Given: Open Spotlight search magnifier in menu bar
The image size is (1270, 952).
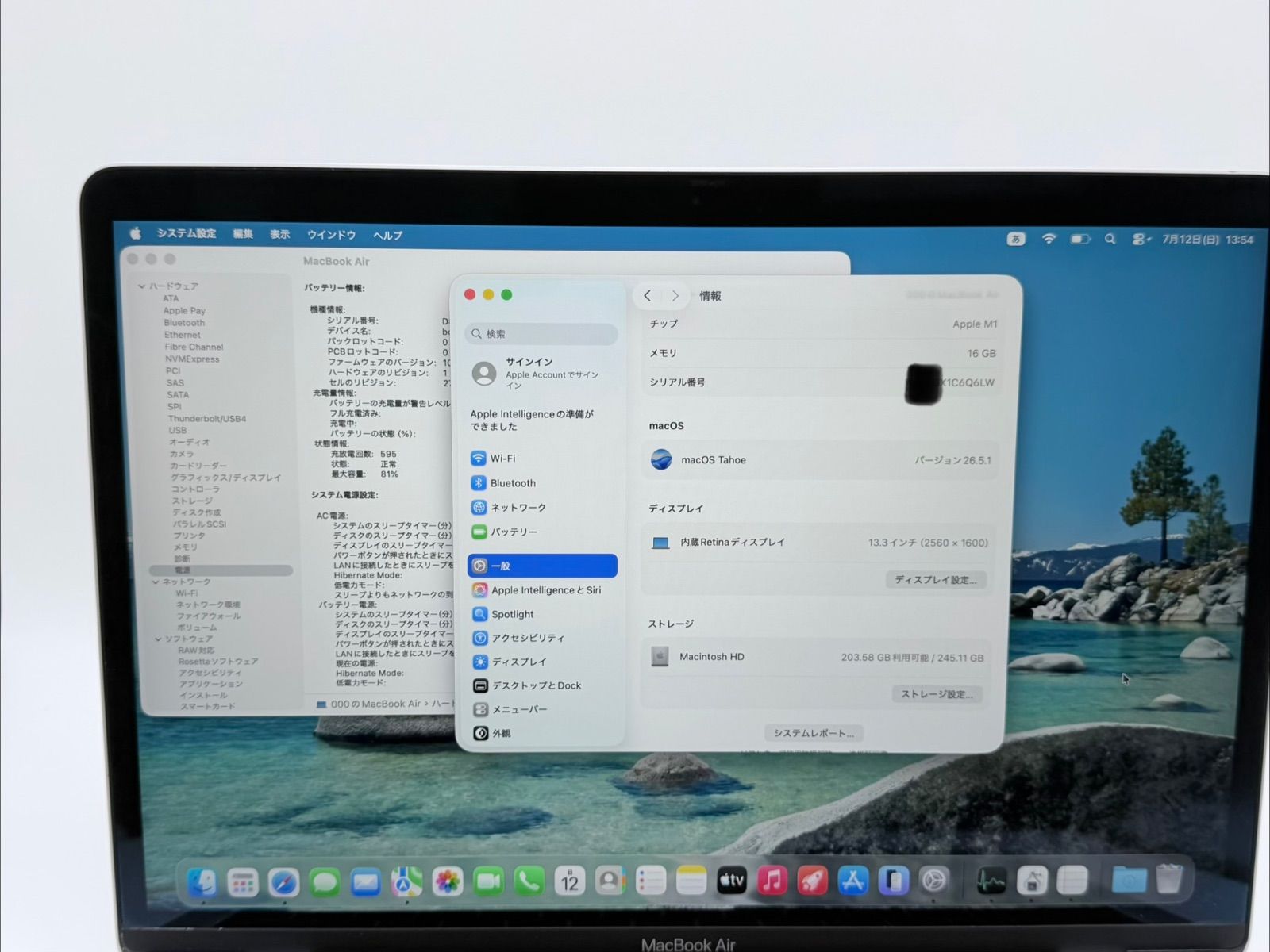Looking at the screenshot, I should (1110, 239).
